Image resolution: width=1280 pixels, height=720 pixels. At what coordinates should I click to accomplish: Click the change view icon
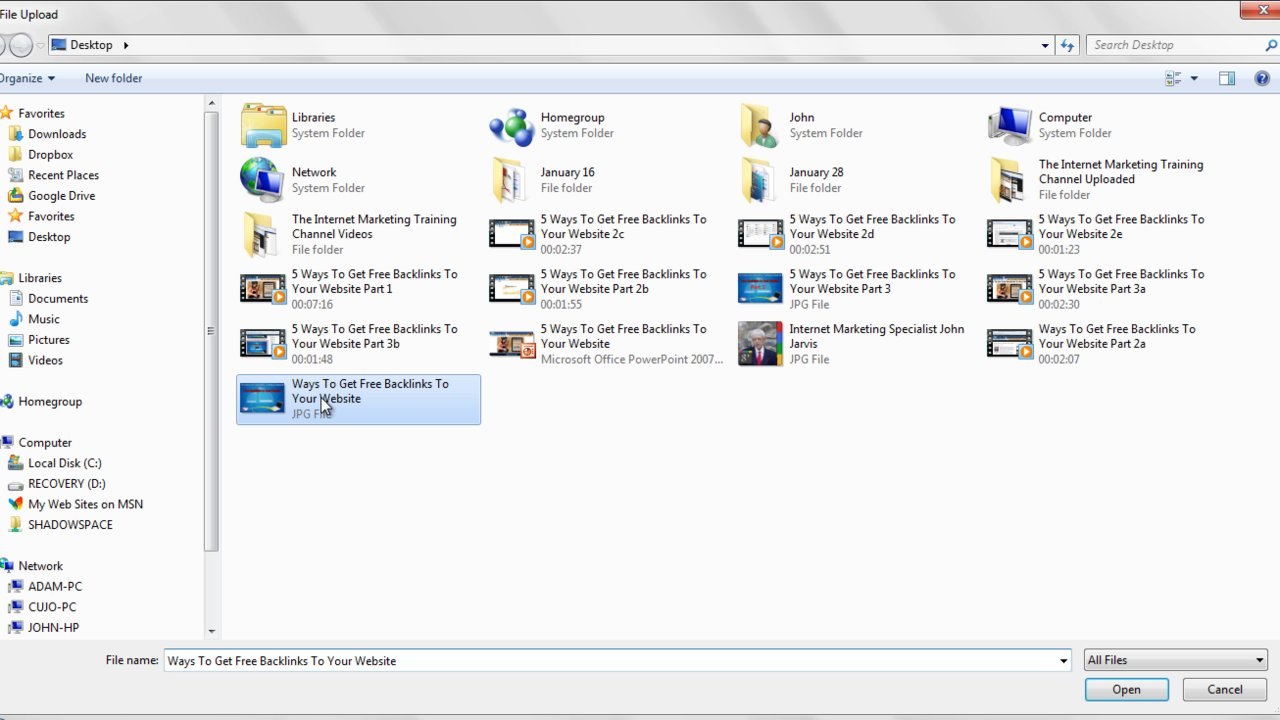pyautogui.click(x=1173, y=78)
